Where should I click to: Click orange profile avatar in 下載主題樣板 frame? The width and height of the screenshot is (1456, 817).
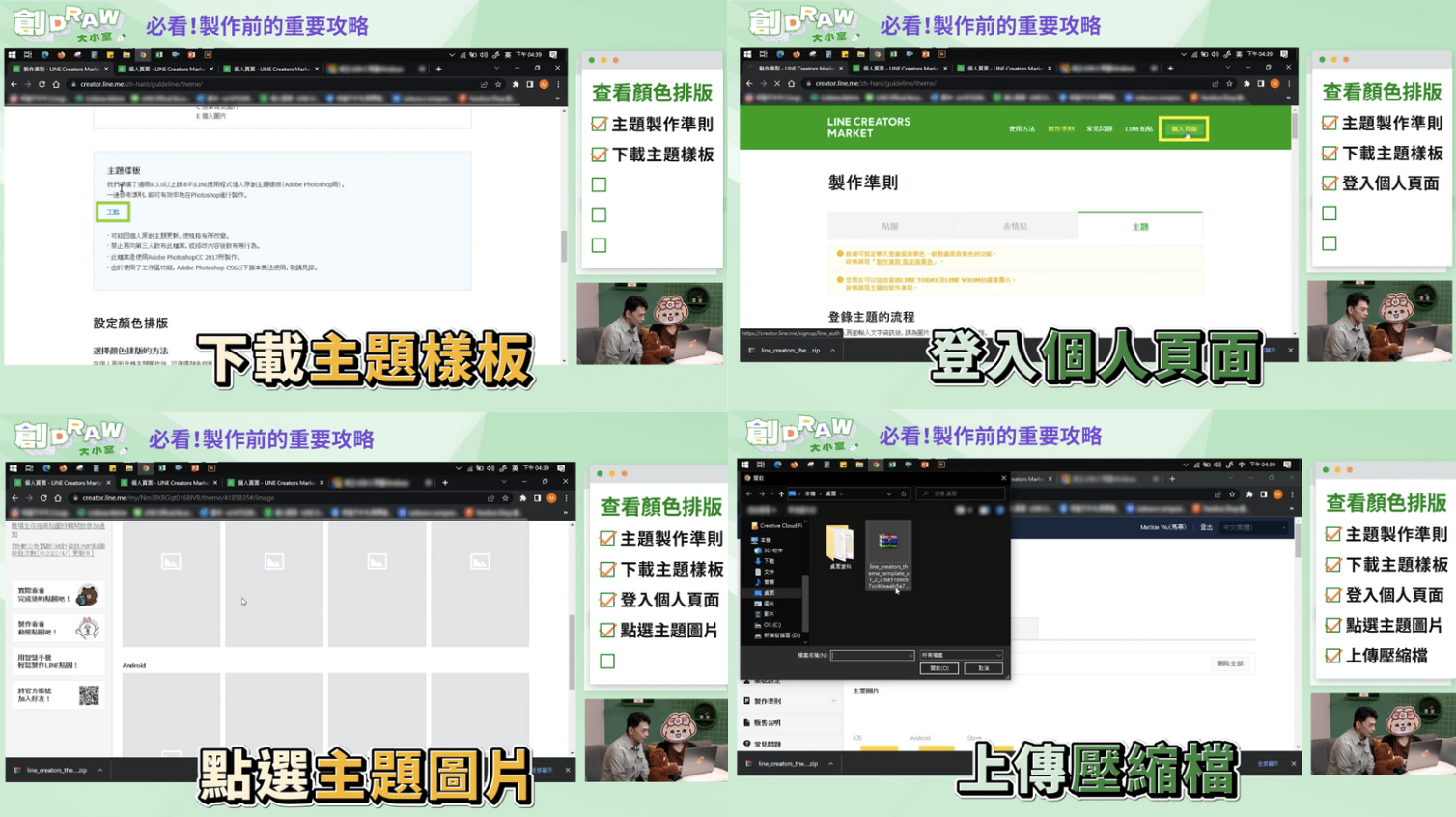coord(545,84)
